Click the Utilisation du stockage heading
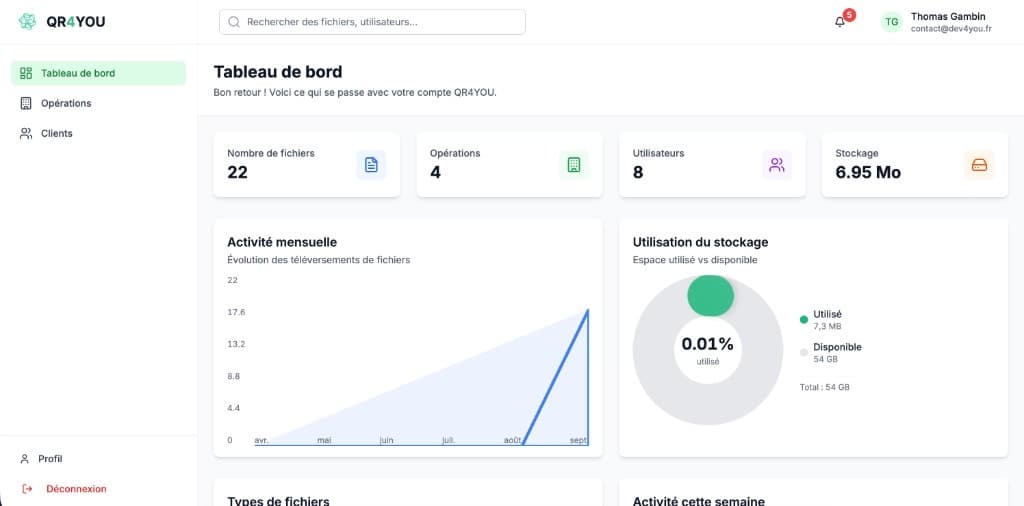The width and height of the screenshot is (1024, 506). tap(700, 242)
